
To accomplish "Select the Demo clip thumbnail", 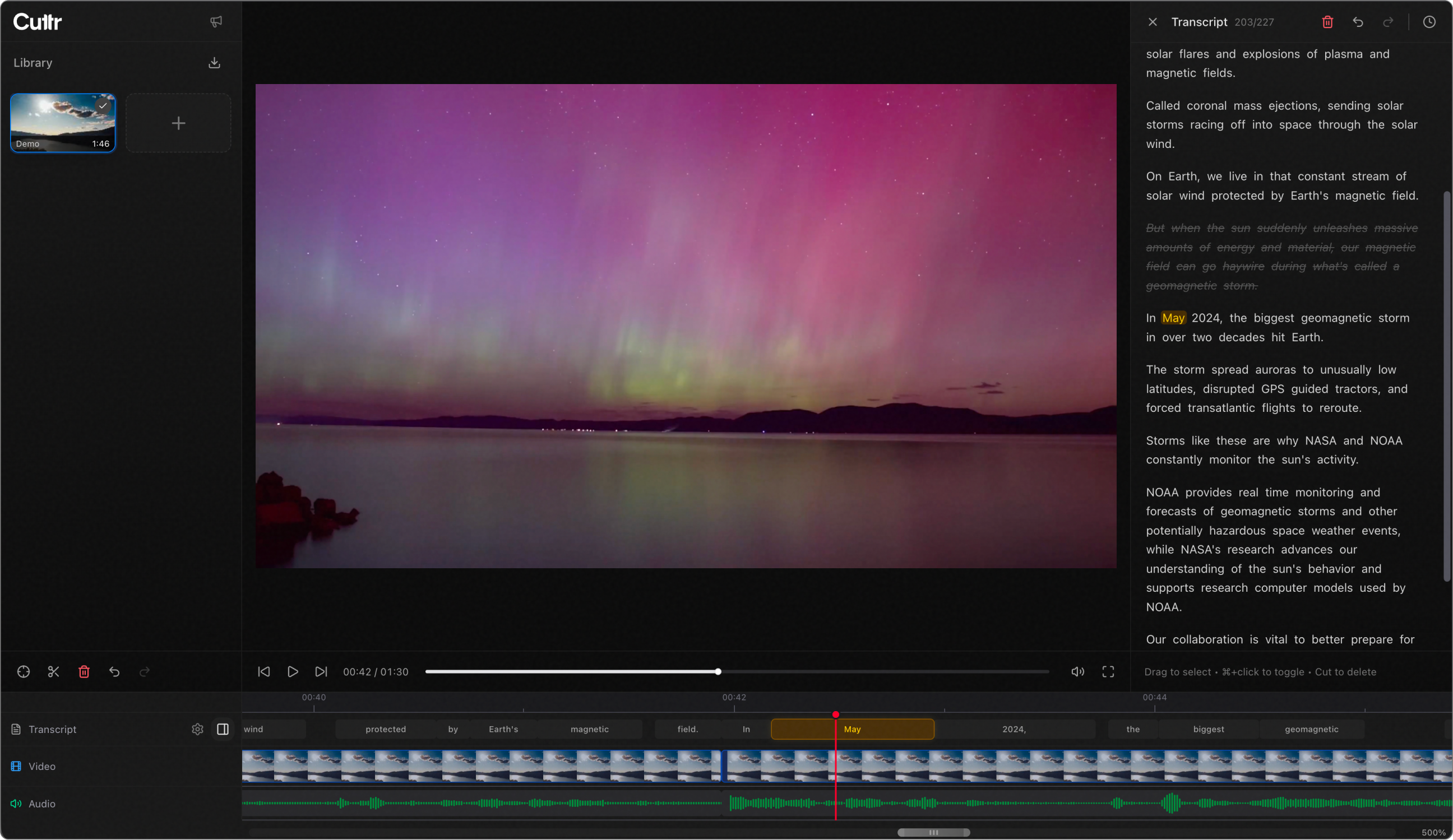I will (63, 123).
